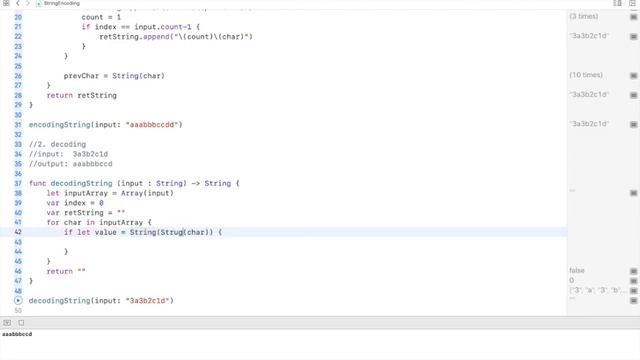
Task: Go back with the left chevron
Action: pyautogui.click(x=18, y=3)
